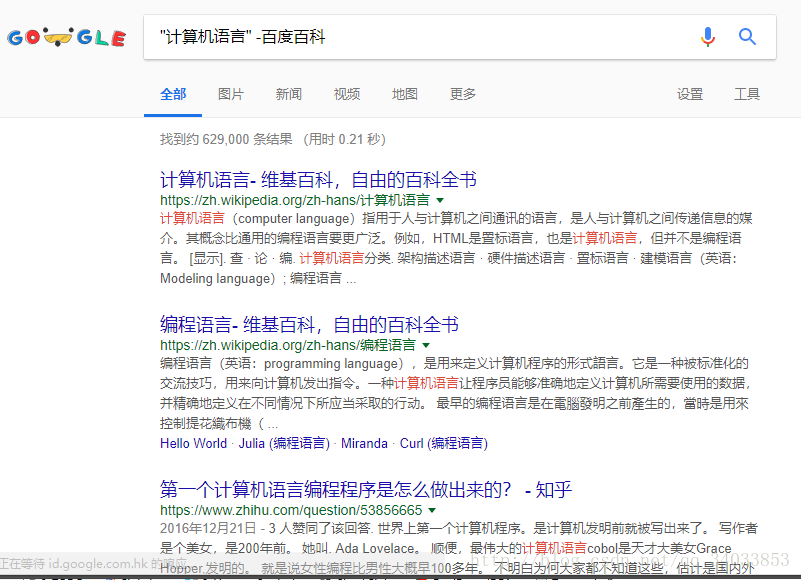Viewport: 801px width, 580px height.
Task: Switch to the 地图 tab
Action: click(x=405, y=94)
